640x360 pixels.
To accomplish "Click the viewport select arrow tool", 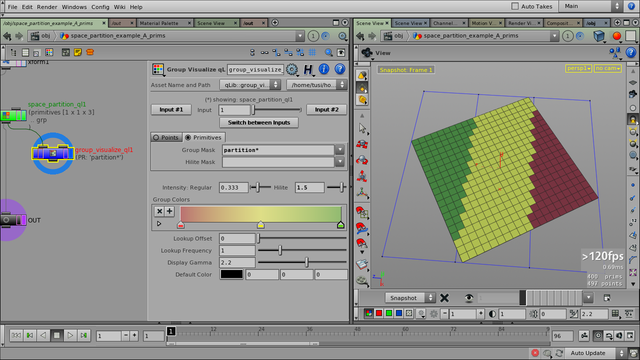I will point(362,128).
